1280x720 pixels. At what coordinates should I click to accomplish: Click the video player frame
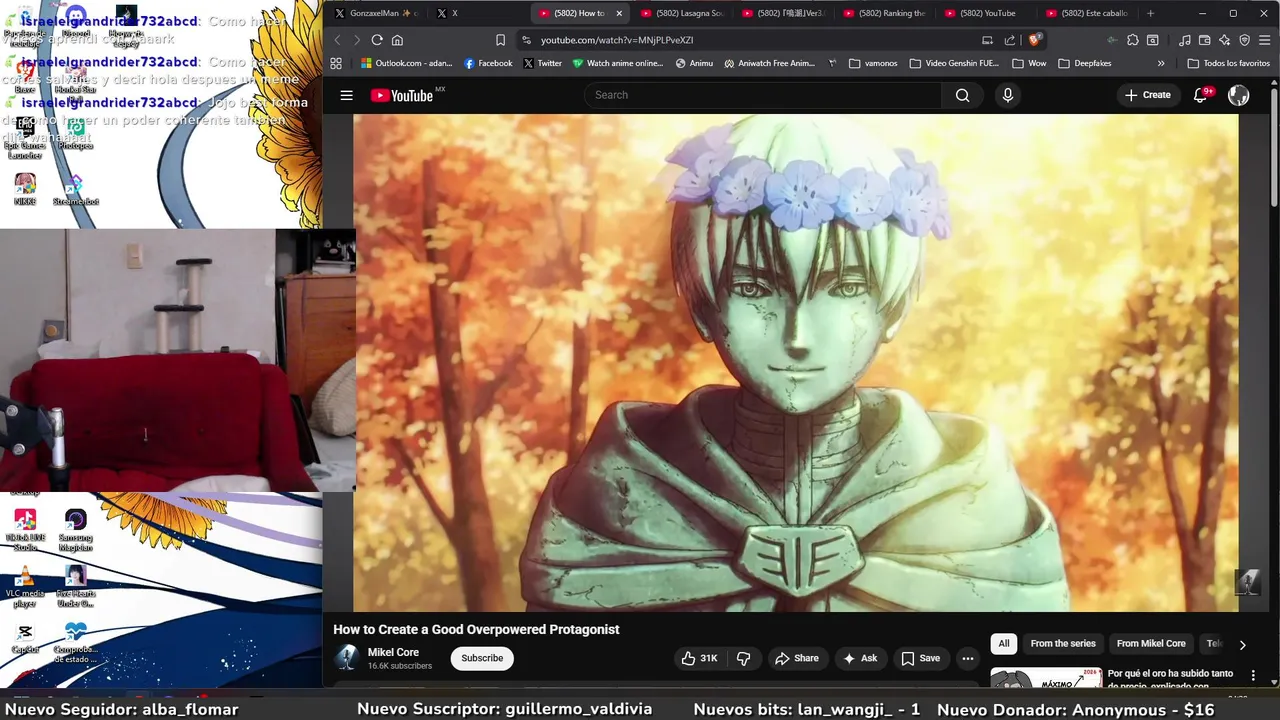click(795, 362)
